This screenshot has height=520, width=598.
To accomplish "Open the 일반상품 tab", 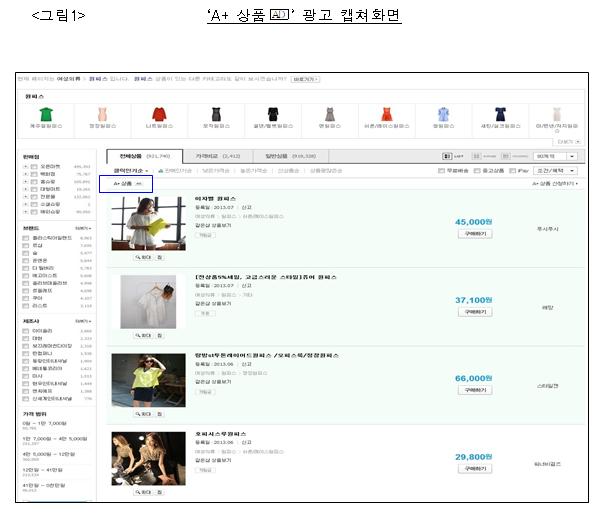I will (290, 156).
